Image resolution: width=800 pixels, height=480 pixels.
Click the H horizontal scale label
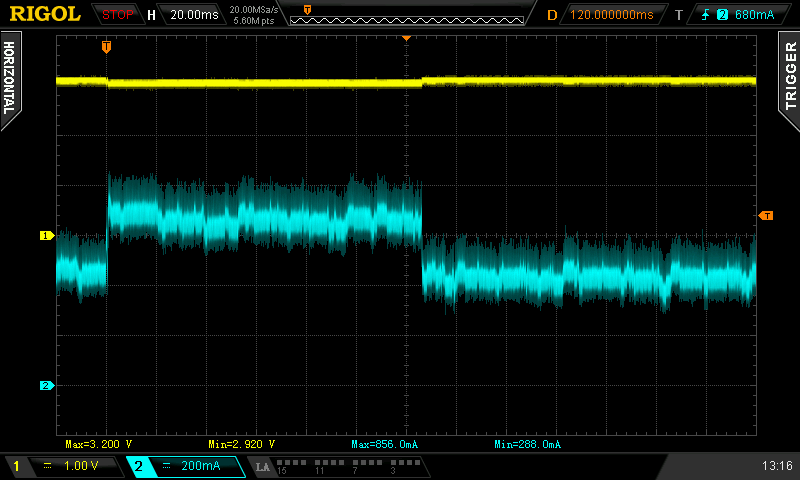tap(151, 15)
